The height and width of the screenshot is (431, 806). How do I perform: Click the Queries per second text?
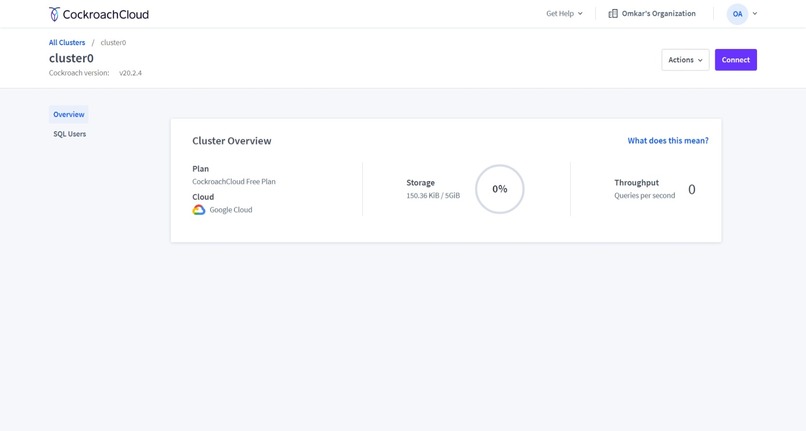[x=645, y=195]
